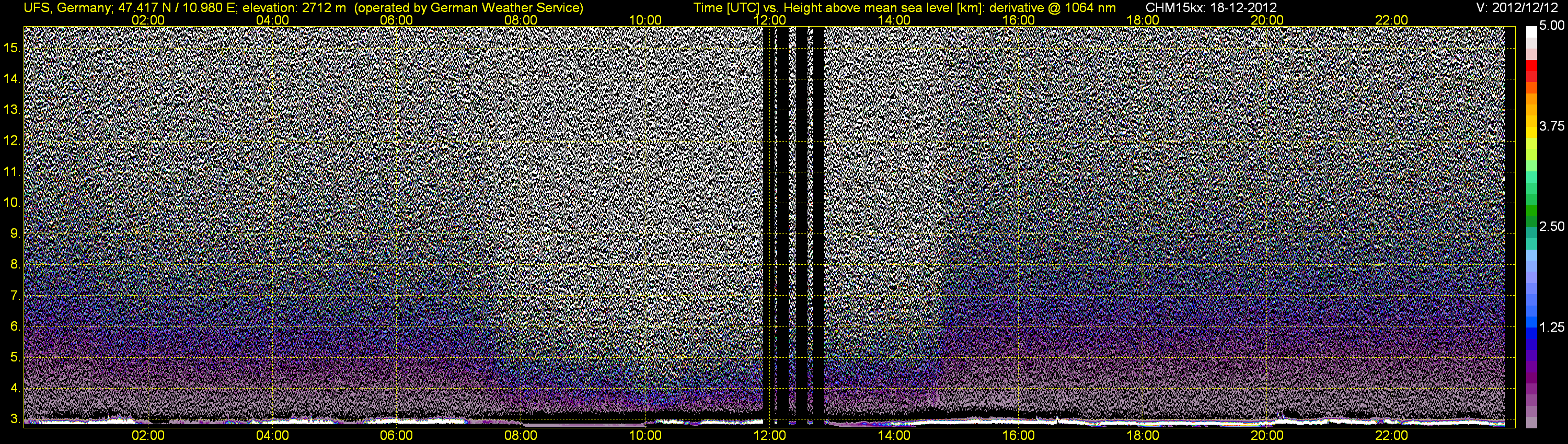Select 20:00 on the bottom time axis
The image size is (1568, 444).
pos(1267,436)
